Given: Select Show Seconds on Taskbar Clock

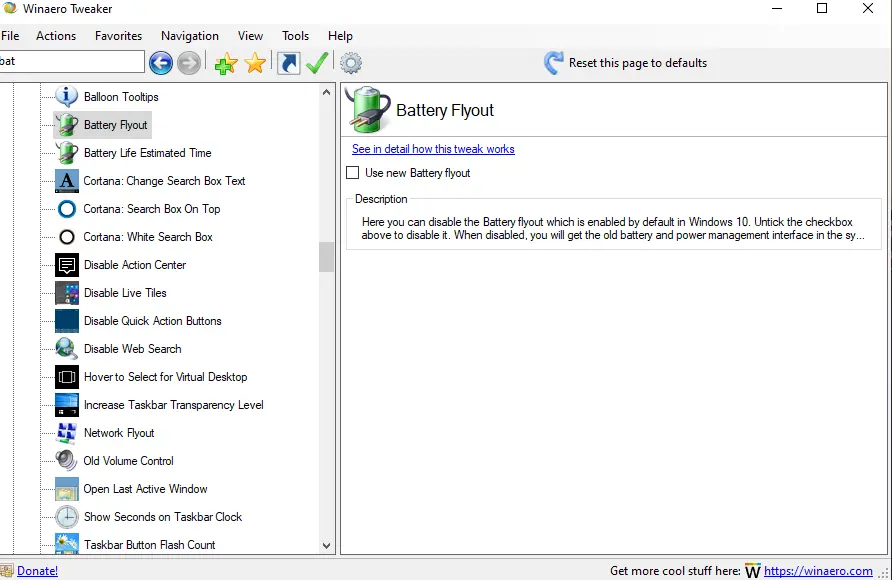Looking at the screenshot, I should [163, 517].
